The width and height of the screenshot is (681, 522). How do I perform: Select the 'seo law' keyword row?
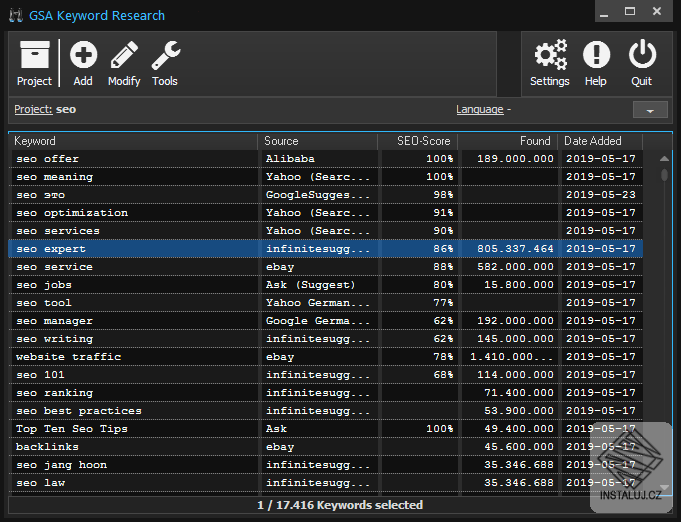tap(326, 483)
